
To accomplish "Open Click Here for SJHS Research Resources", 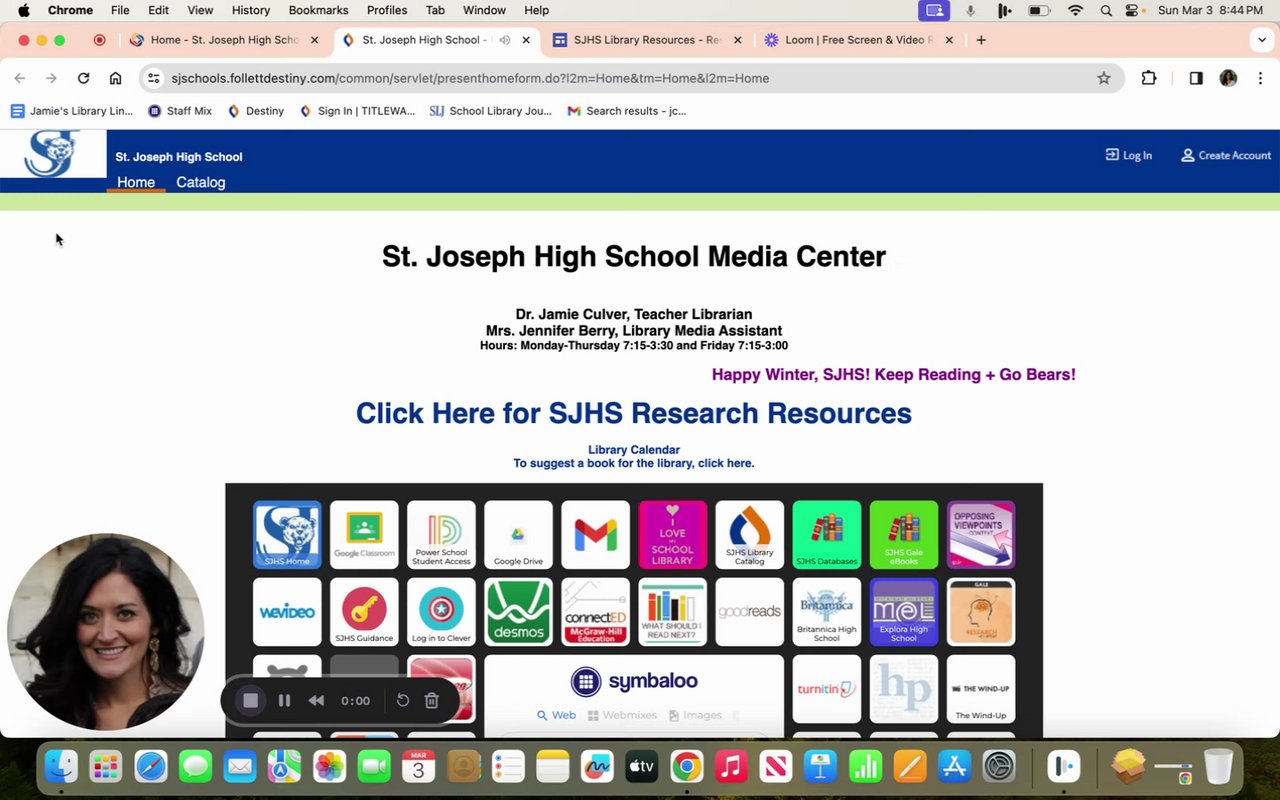I will [634, 413].
